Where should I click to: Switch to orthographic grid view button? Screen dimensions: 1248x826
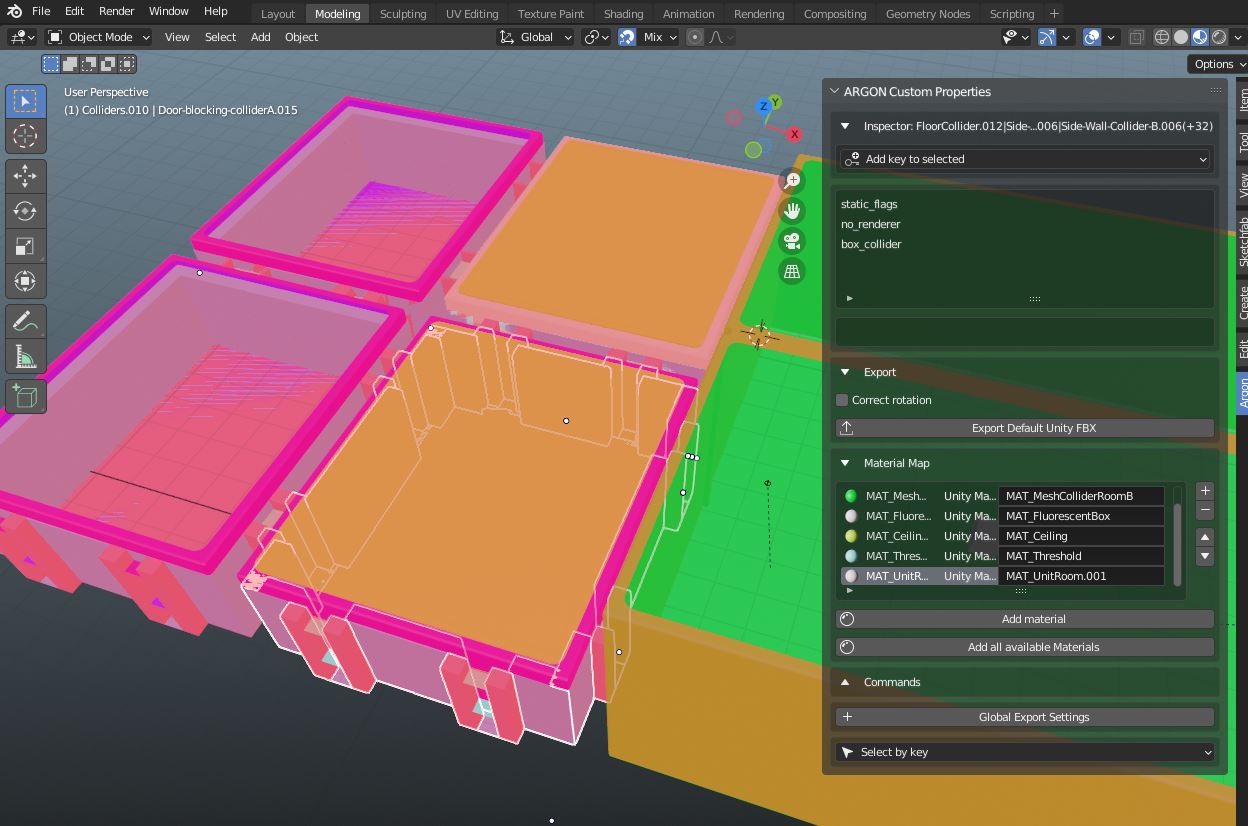(792, 271)
